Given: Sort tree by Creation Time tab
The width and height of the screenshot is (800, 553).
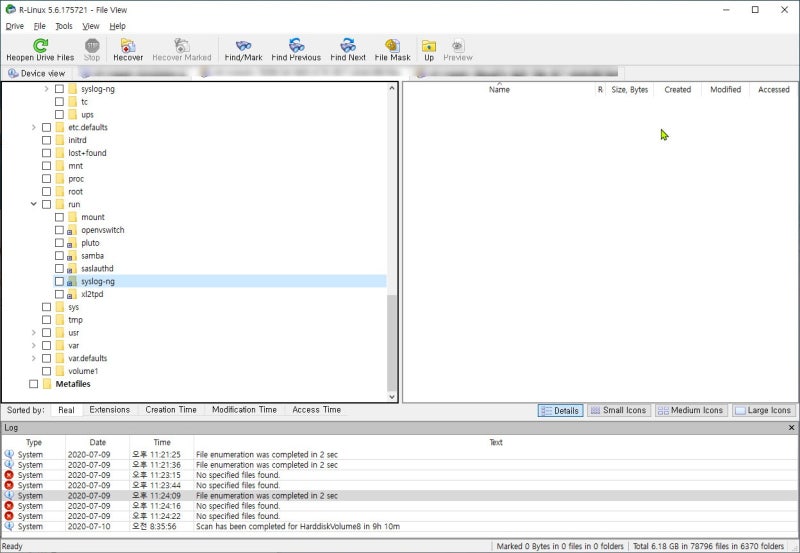Looking at the screenshot, I should click(x=171, y=410).
